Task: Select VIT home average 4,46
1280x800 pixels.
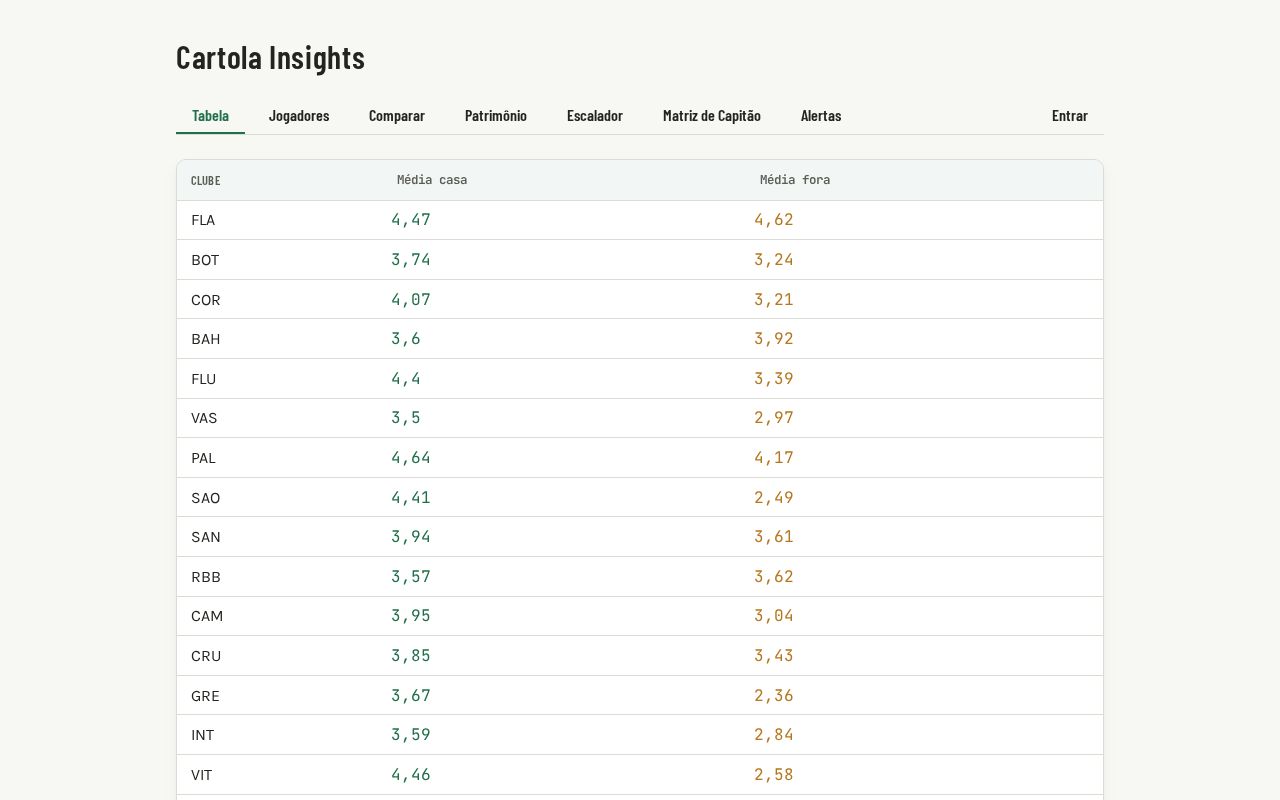Action: click(411, 775)
